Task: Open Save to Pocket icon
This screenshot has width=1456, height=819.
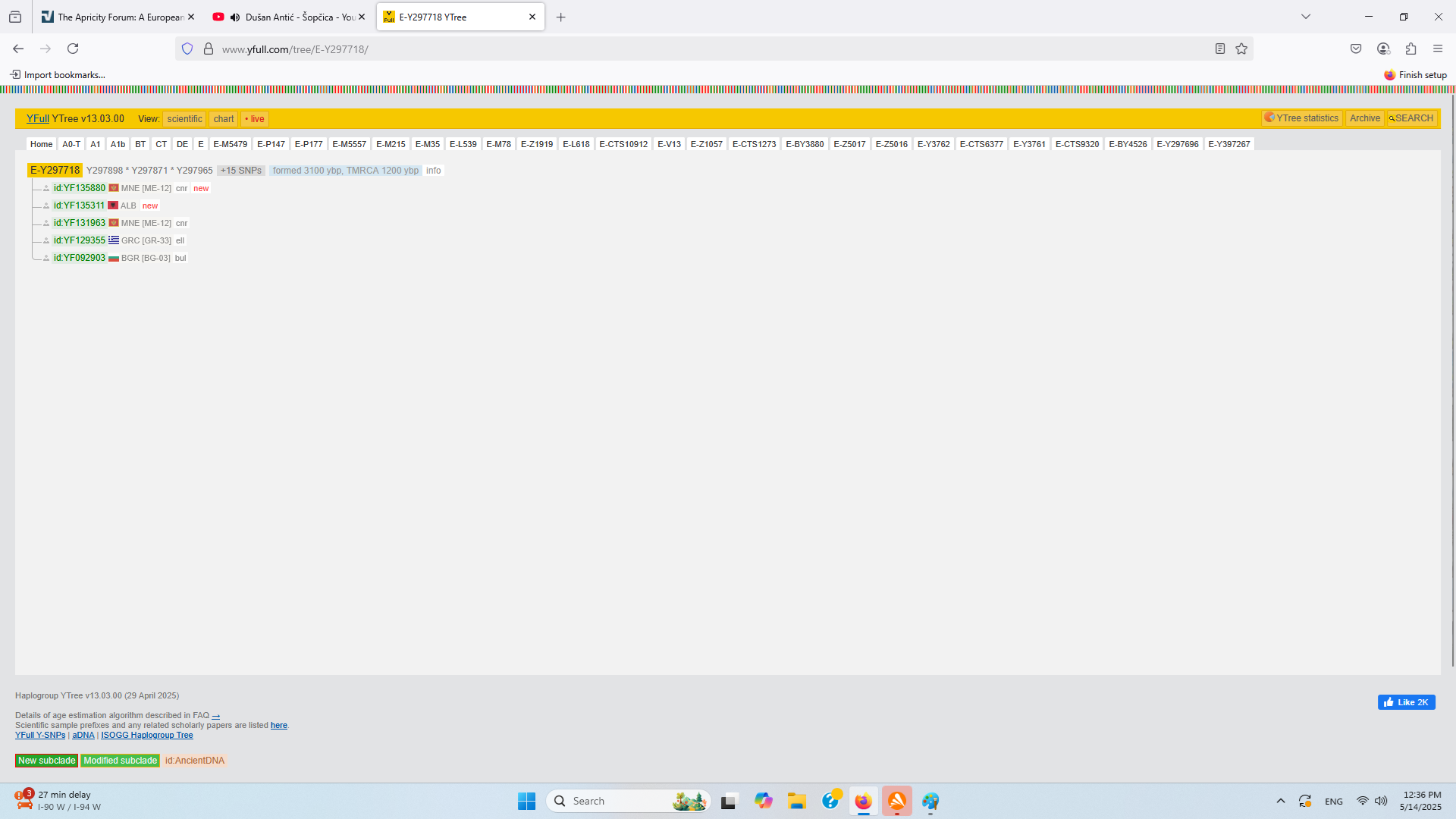Action: [x=1356, y=49]
